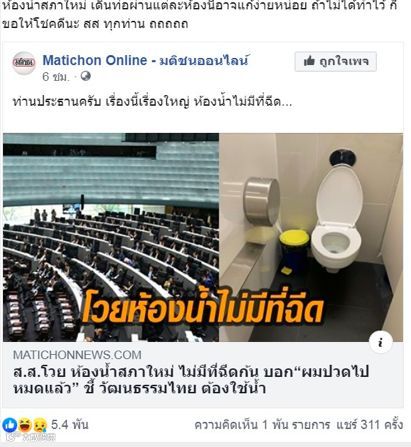Open the แชร์ 311 ครั้ง shares list

point(369,425)
